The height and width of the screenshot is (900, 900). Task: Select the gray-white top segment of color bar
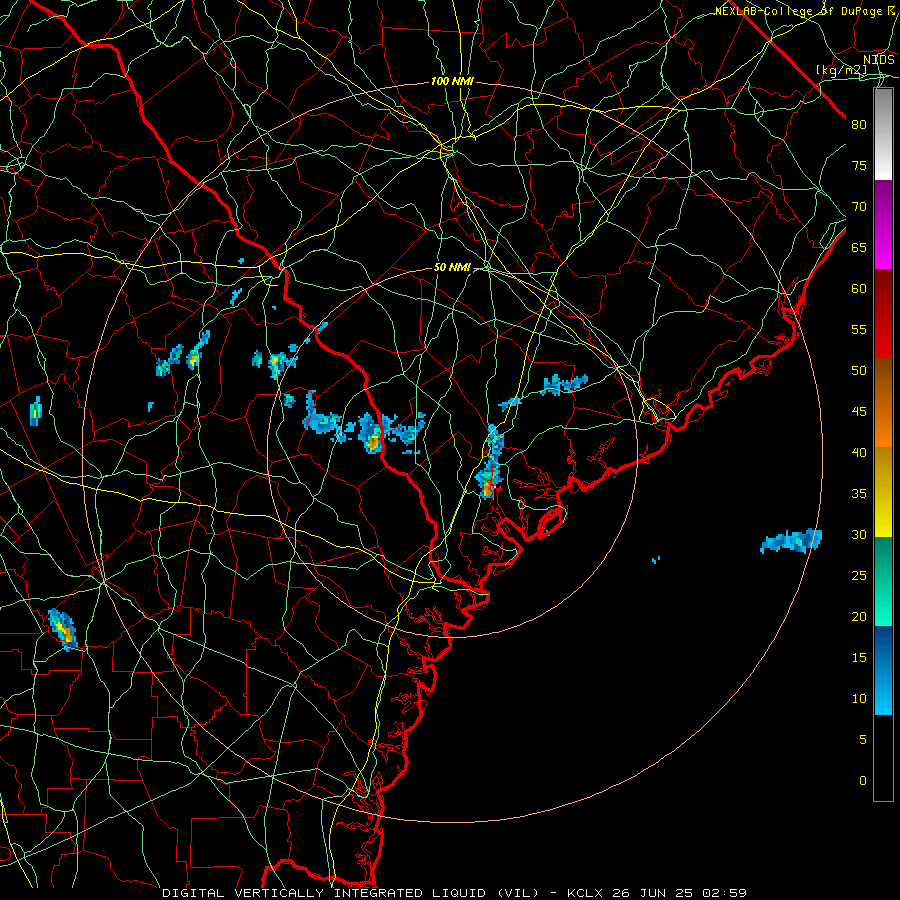(883, 134)
